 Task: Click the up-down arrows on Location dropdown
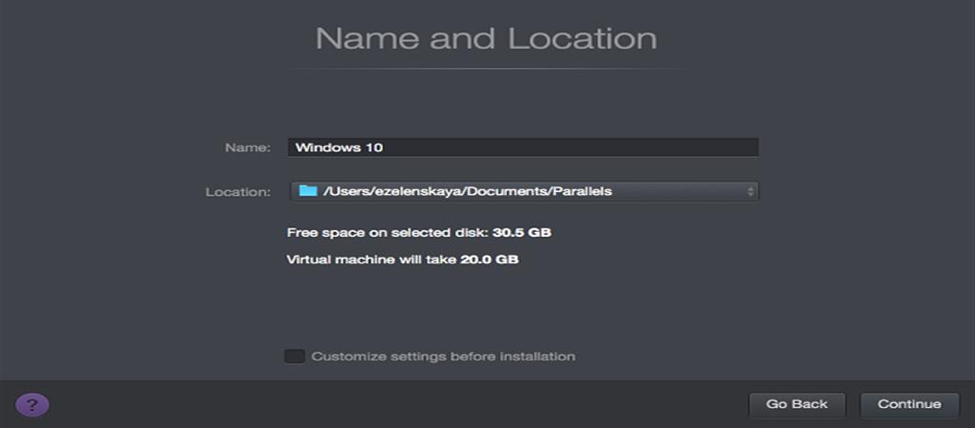coord(750,190)
